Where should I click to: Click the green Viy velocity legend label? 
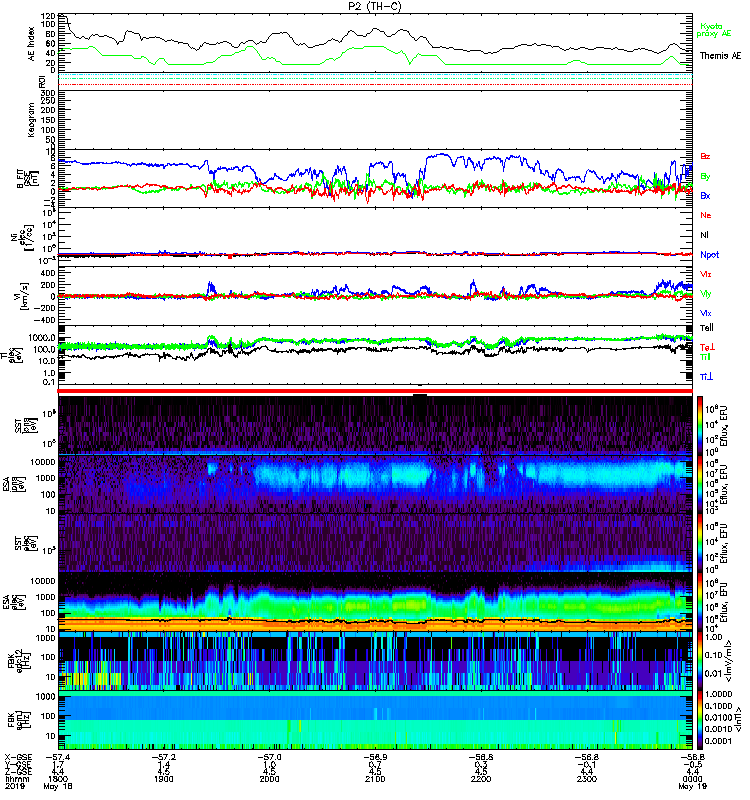click(x=705, y=294)
